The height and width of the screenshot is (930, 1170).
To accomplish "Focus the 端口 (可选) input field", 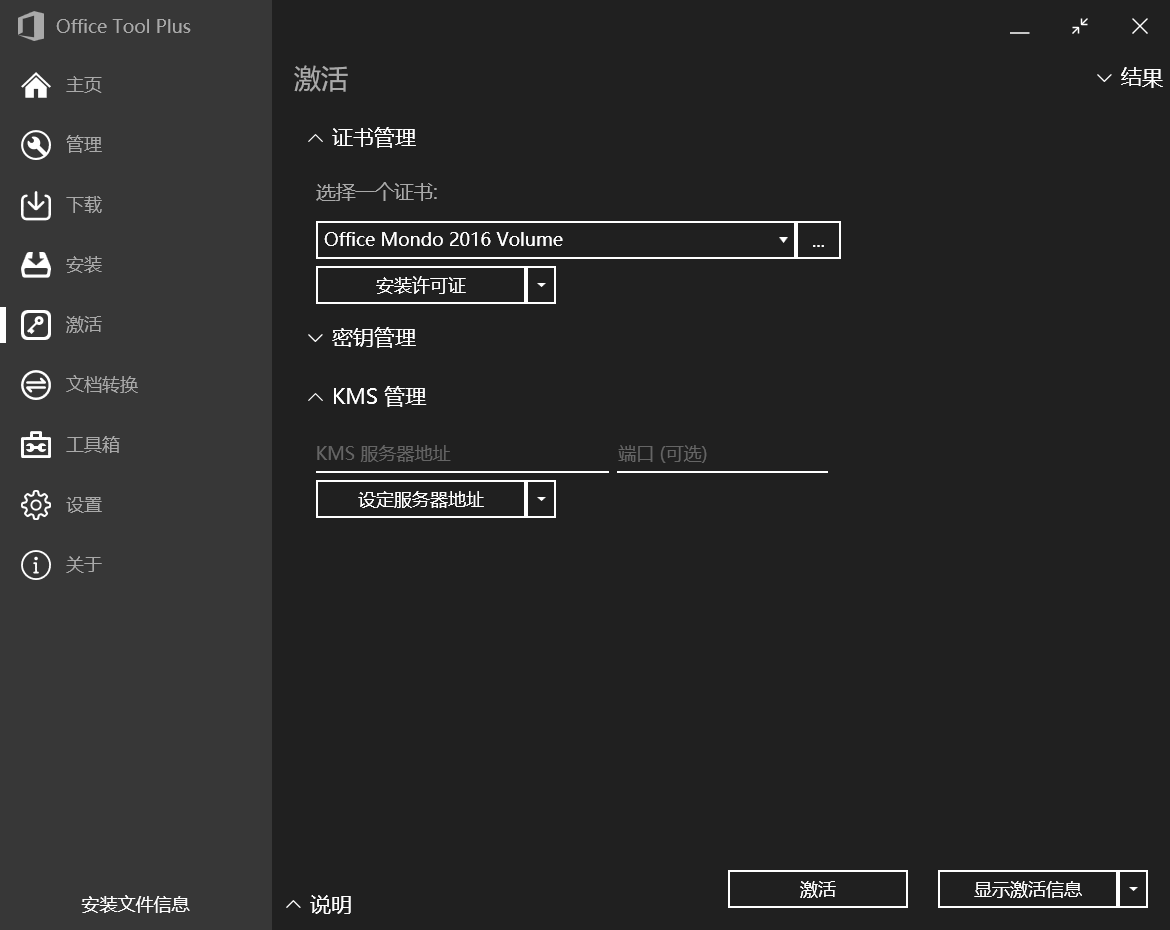I will [722, 454].
